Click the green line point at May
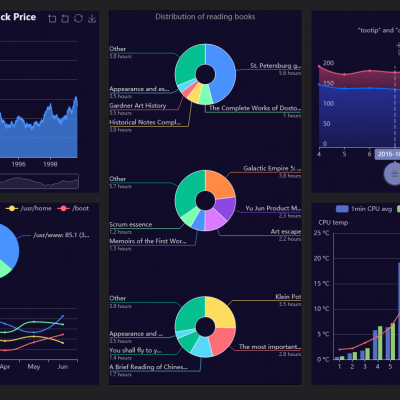Screen dimensions: 400x400 [x=34, y=322]
